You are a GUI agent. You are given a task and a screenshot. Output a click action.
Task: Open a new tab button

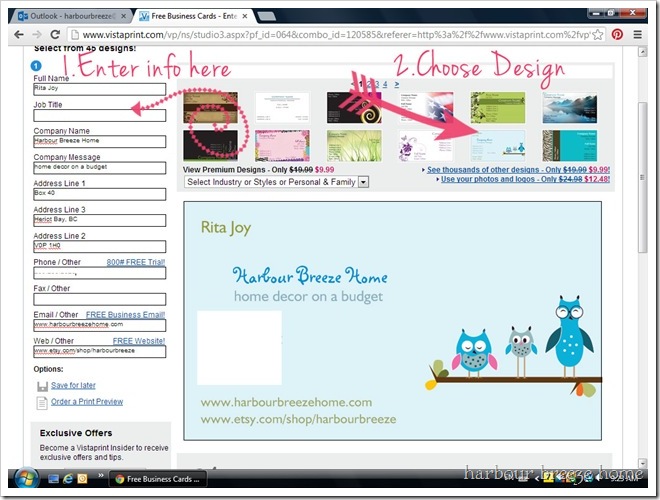click(x=266, y=16)
